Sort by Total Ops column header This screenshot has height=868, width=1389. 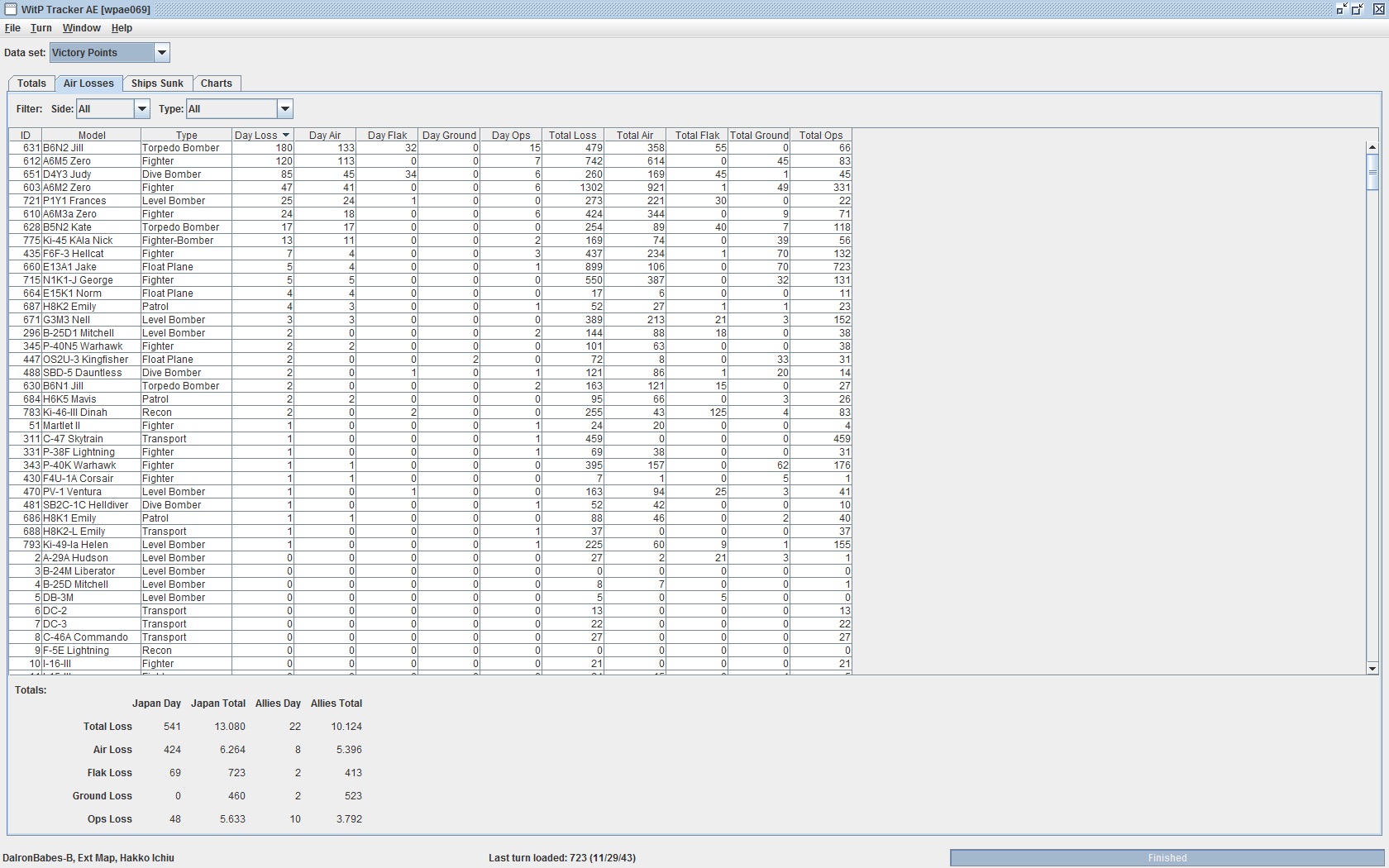[x=821, y=136]
